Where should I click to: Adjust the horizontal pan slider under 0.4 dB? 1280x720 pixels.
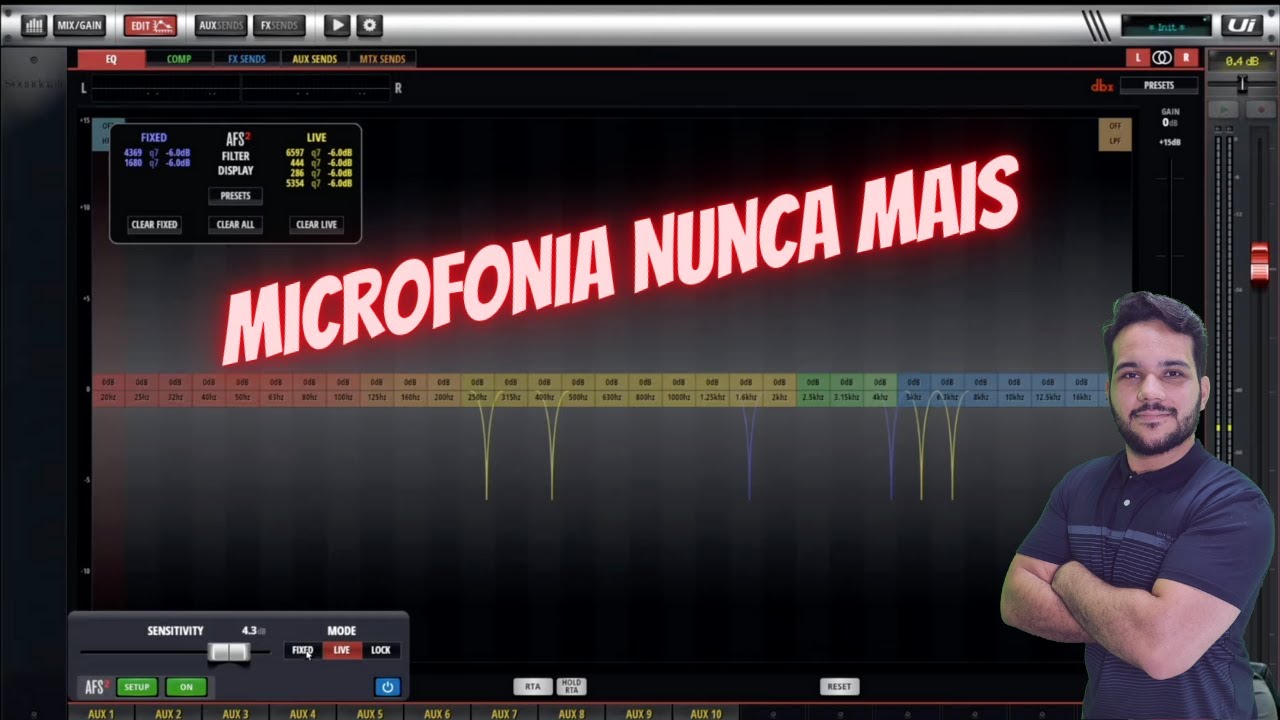[1242, 84]
